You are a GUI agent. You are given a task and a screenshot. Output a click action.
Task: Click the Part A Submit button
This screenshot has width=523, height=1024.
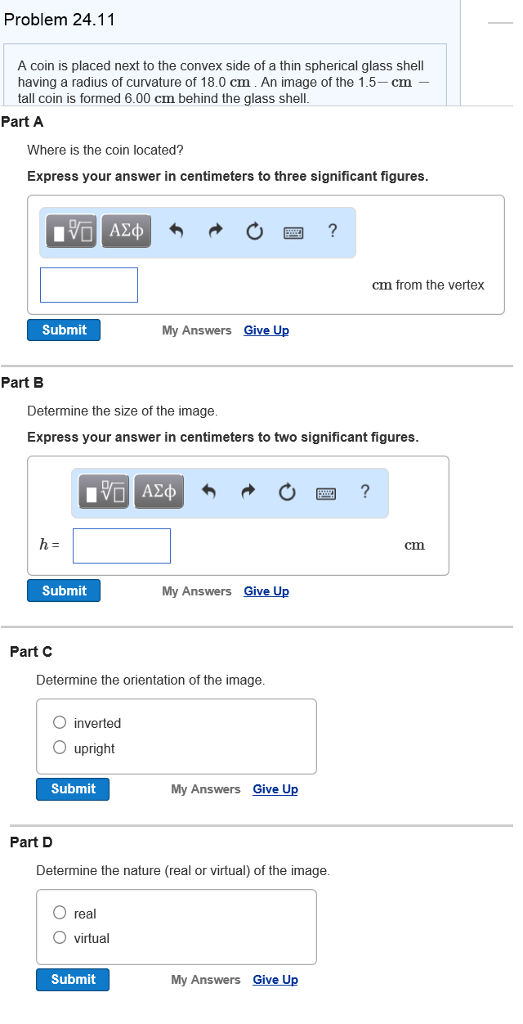(x=64, y=330)
